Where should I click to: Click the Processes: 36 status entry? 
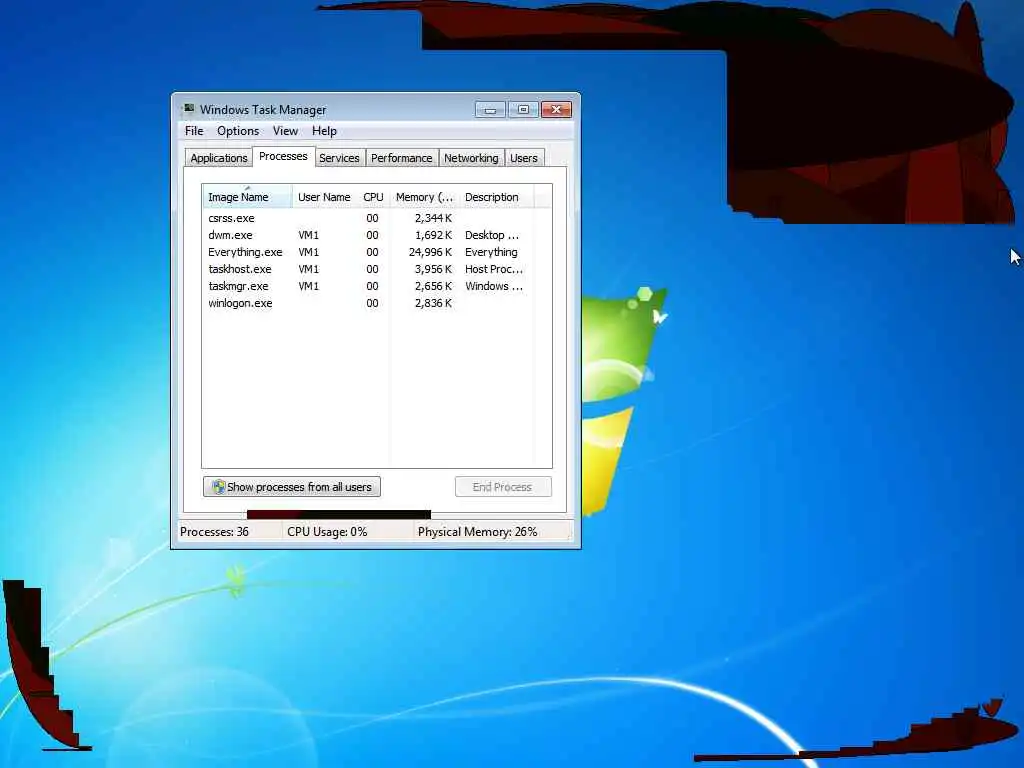coord(214,532)
